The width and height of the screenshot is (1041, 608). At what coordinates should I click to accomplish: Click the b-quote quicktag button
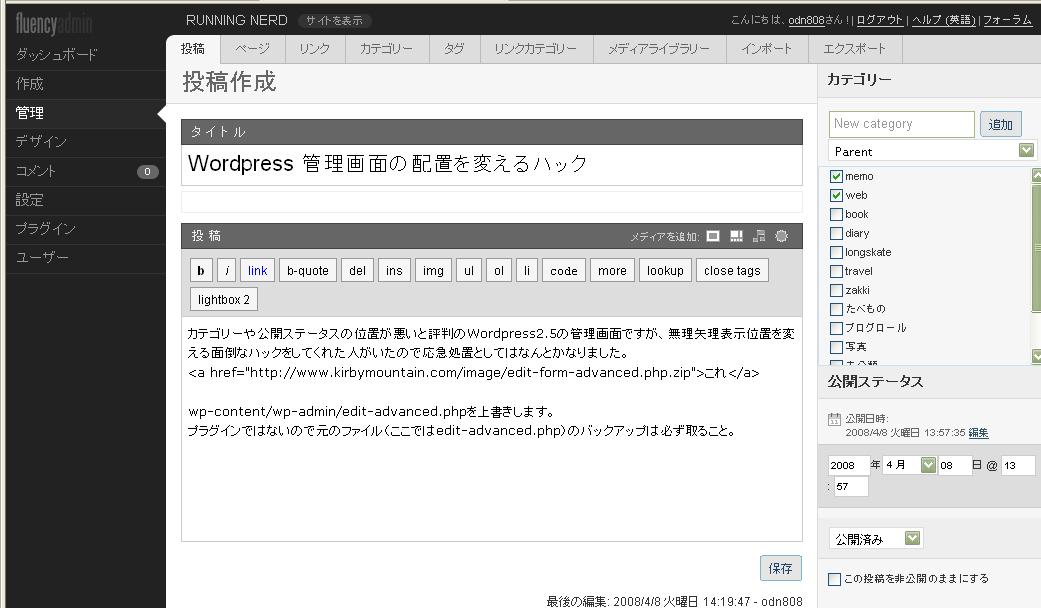308,271
